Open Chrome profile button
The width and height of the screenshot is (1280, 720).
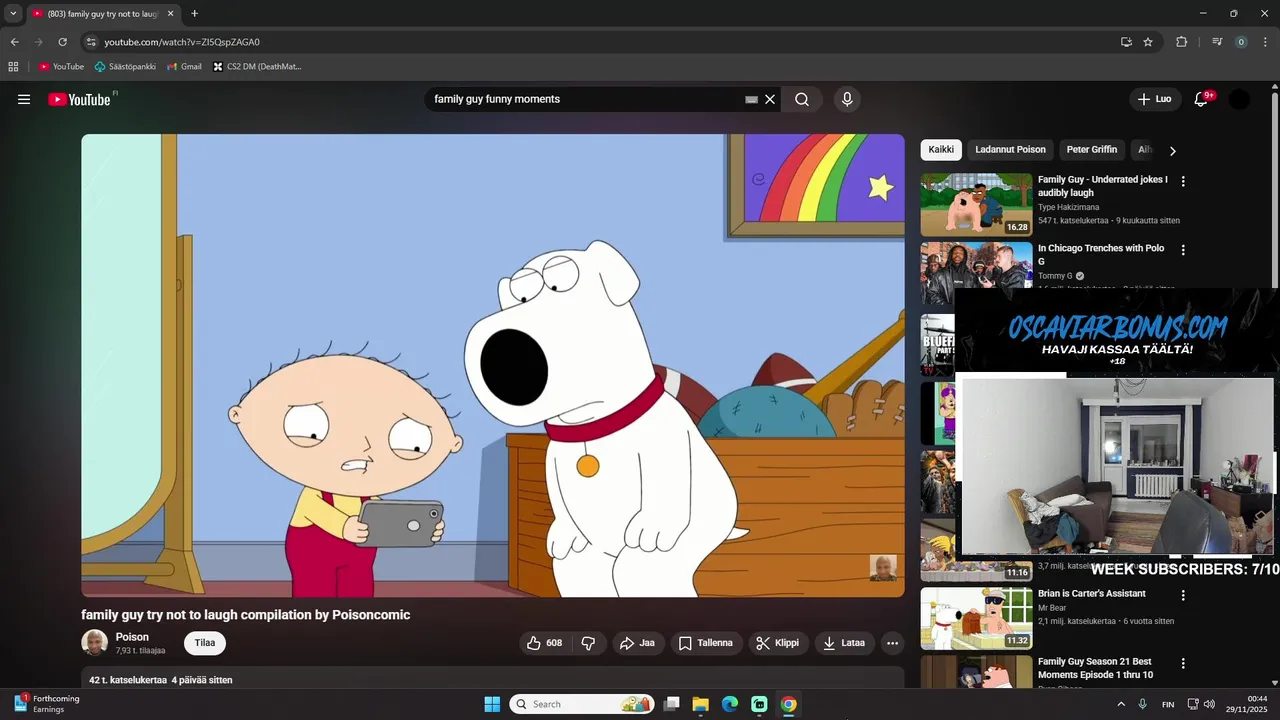tap(1241, 42)
